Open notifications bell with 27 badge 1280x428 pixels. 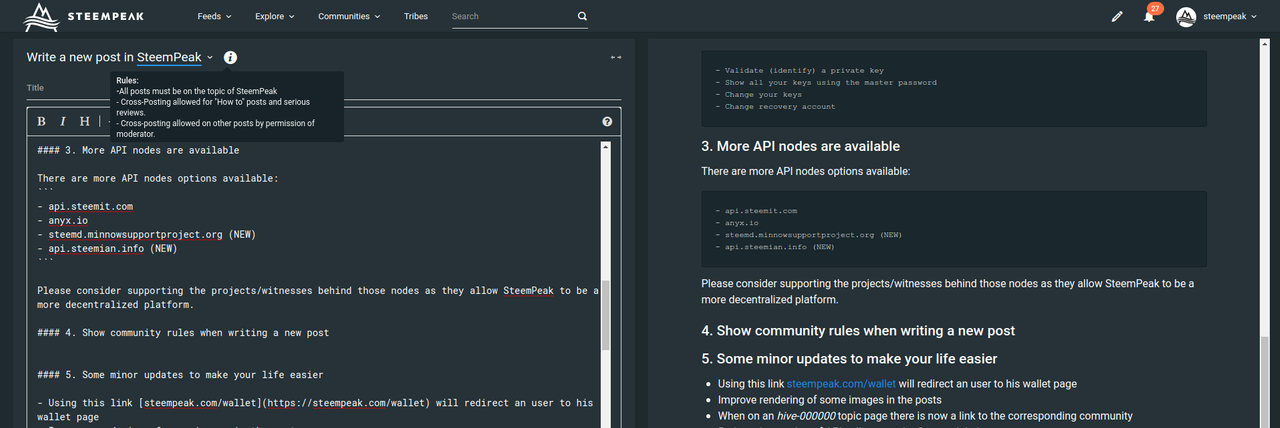(1149, 15)
